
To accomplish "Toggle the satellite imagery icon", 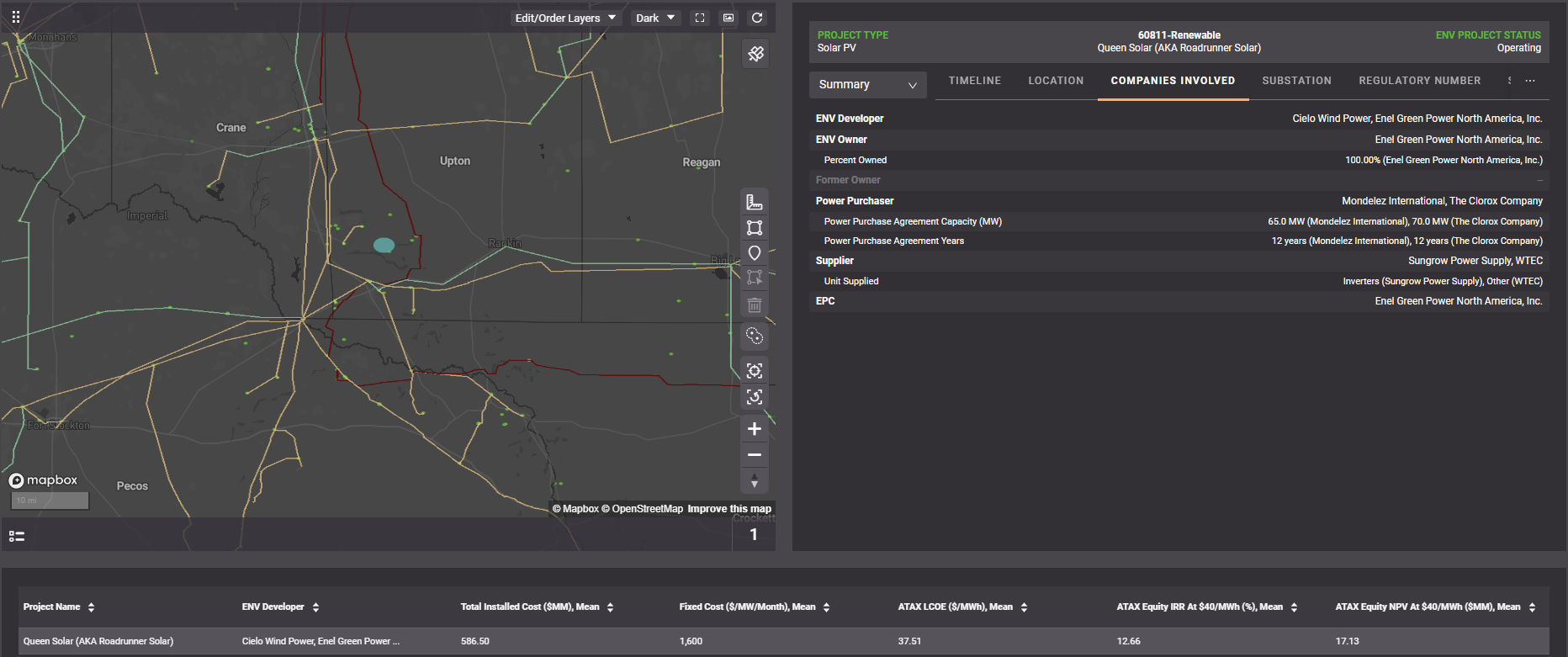I will coord(755,54).
